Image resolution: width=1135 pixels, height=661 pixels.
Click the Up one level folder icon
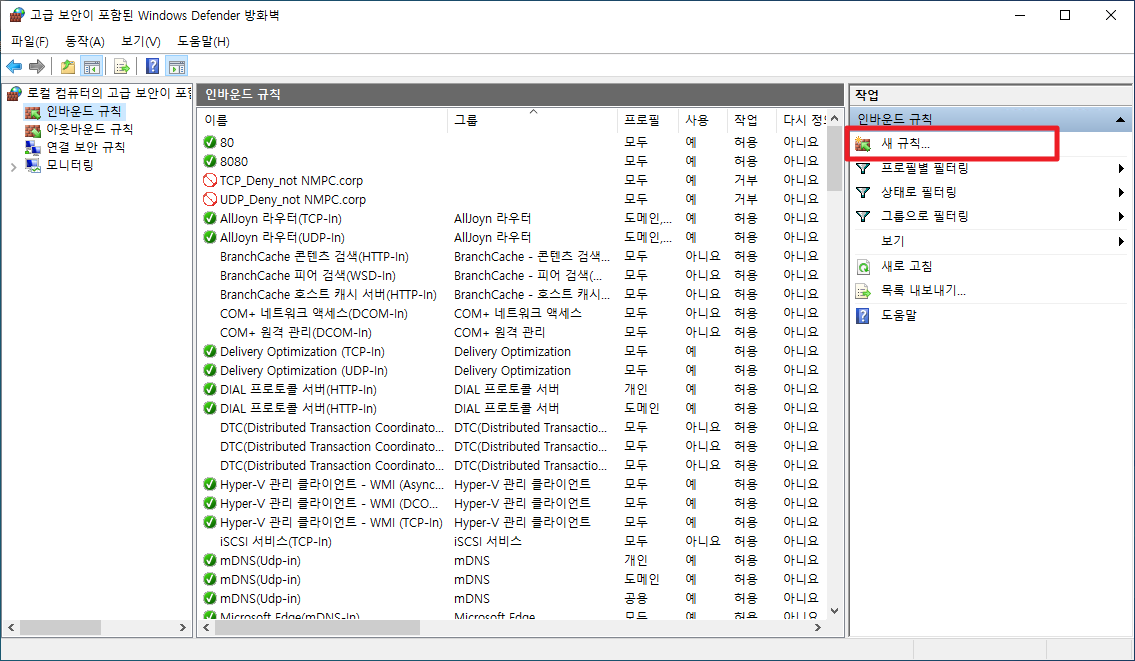point(68,67)
